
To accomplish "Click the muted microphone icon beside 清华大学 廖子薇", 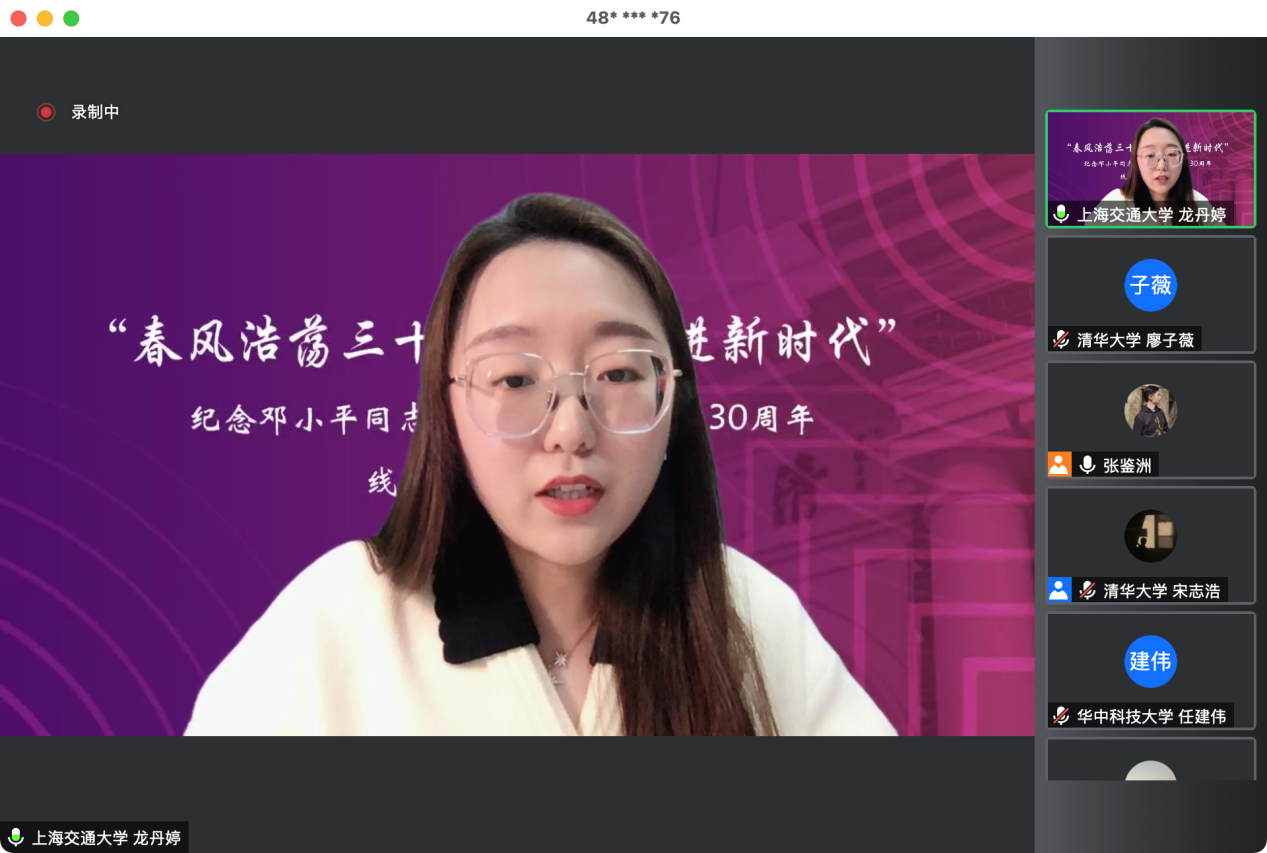I will (x=1061, y=340).
